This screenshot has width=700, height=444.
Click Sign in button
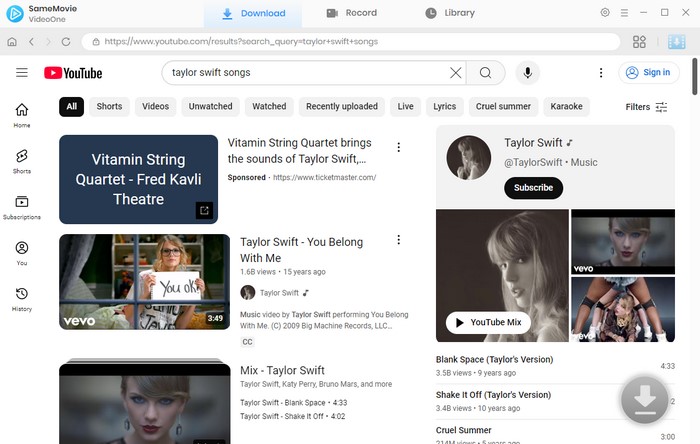(649, 72)
